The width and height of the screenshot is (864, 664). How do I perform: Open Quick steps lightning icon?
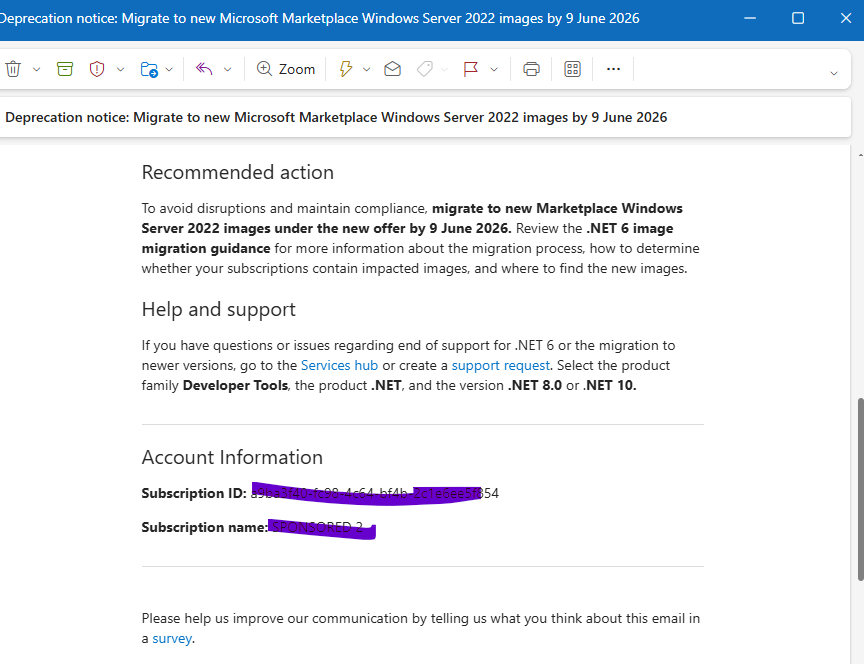pyautogui.click(x=345, y=69)
